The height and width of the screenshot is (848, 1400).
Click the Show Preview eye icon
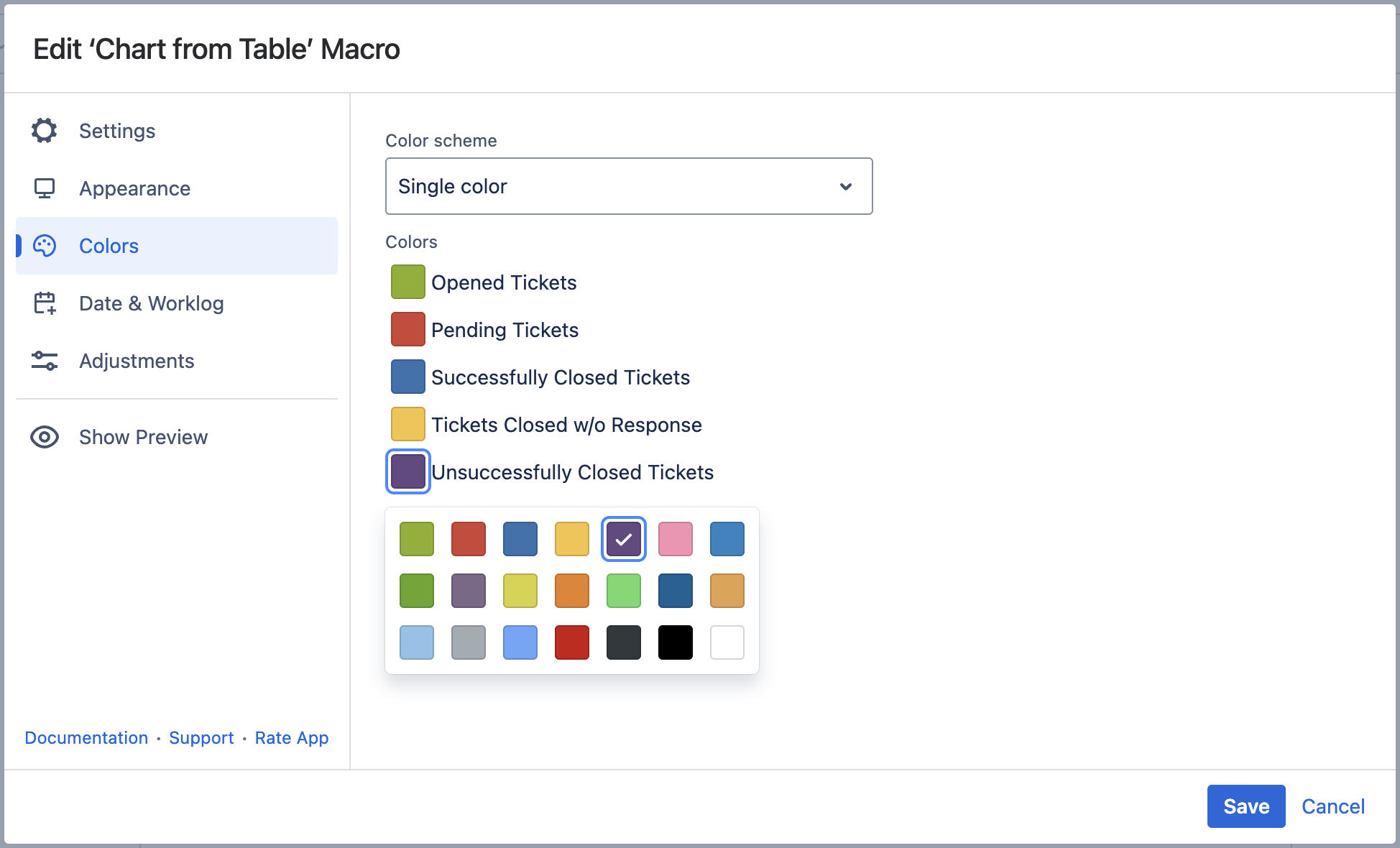(44, 437)
